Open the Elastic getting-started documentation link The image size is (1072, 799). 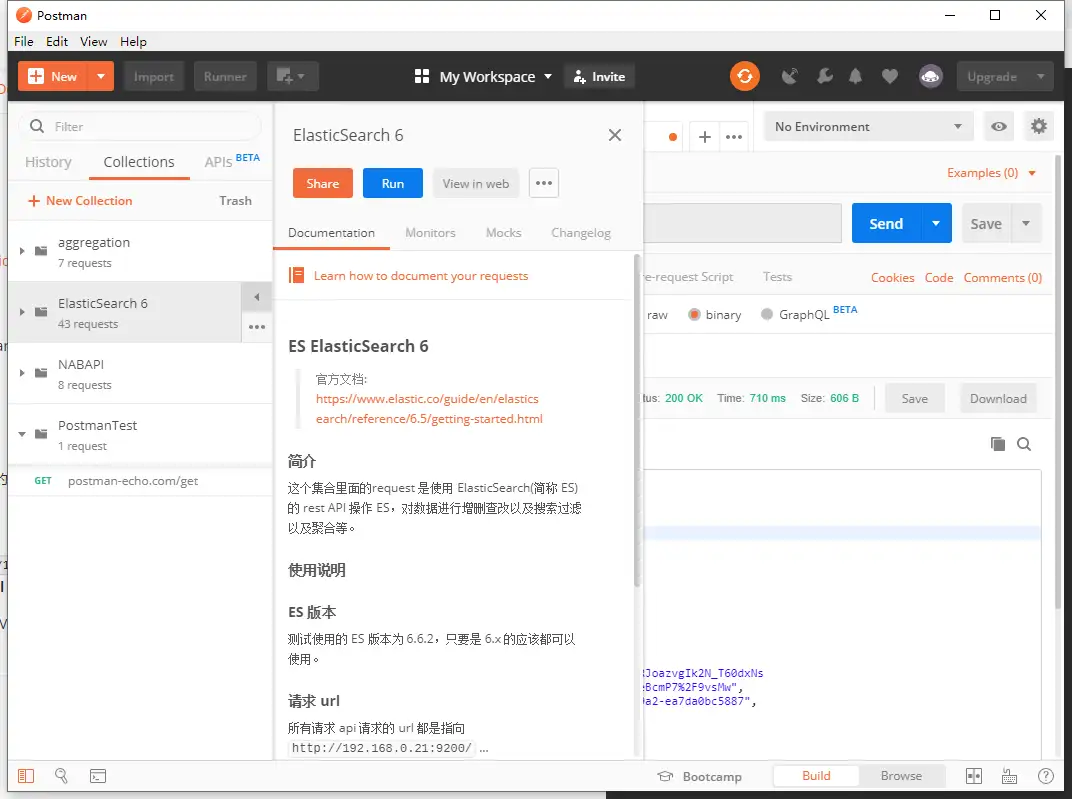click(429, 408)
